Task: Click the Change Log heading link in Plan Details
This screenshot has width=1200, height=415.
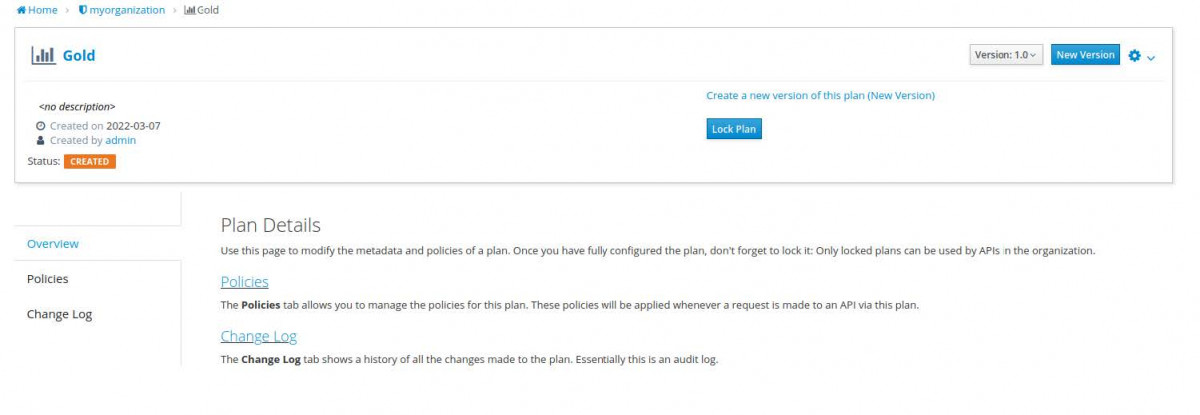Action: 258,336
